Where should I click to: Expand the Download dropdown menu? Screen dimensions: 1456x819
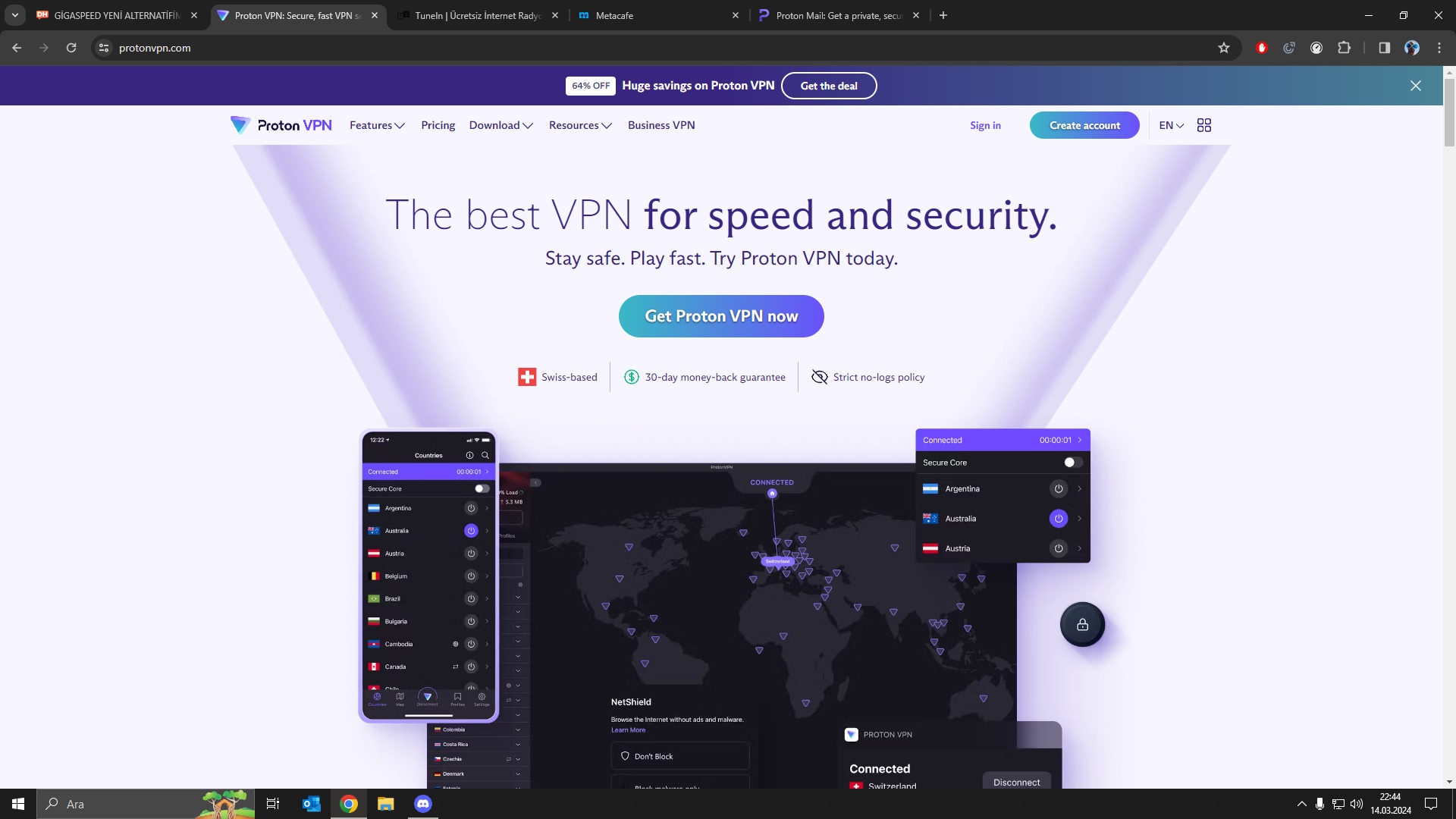501,125
